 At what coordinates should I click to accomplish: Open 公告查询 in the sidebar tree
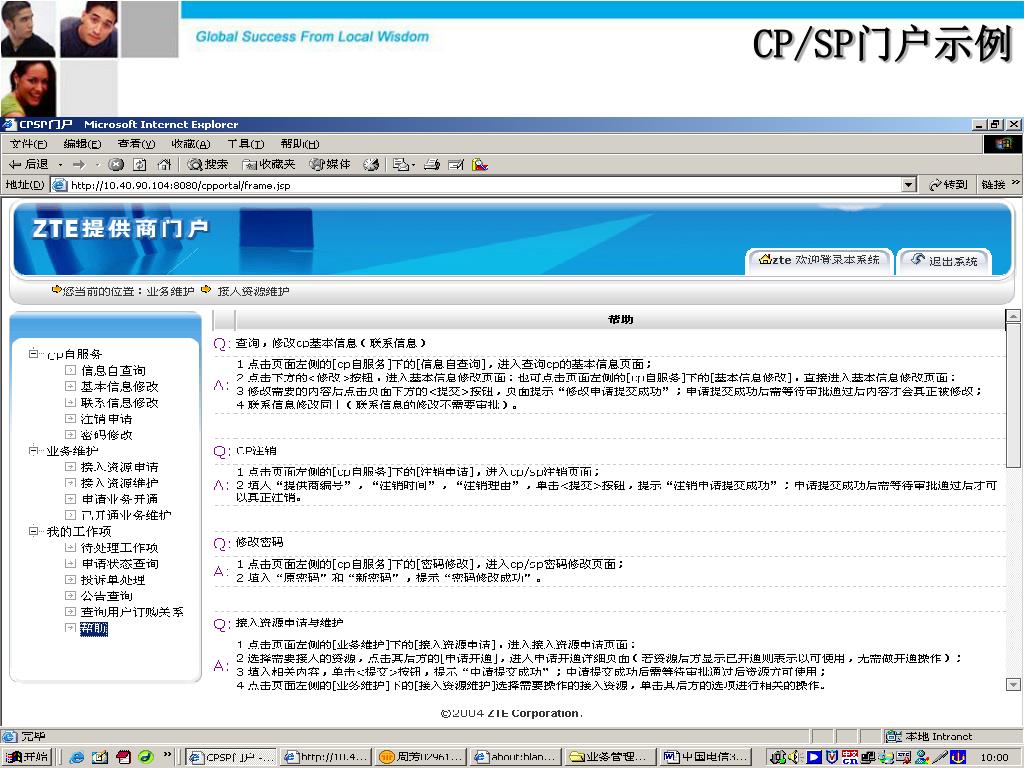106,596
